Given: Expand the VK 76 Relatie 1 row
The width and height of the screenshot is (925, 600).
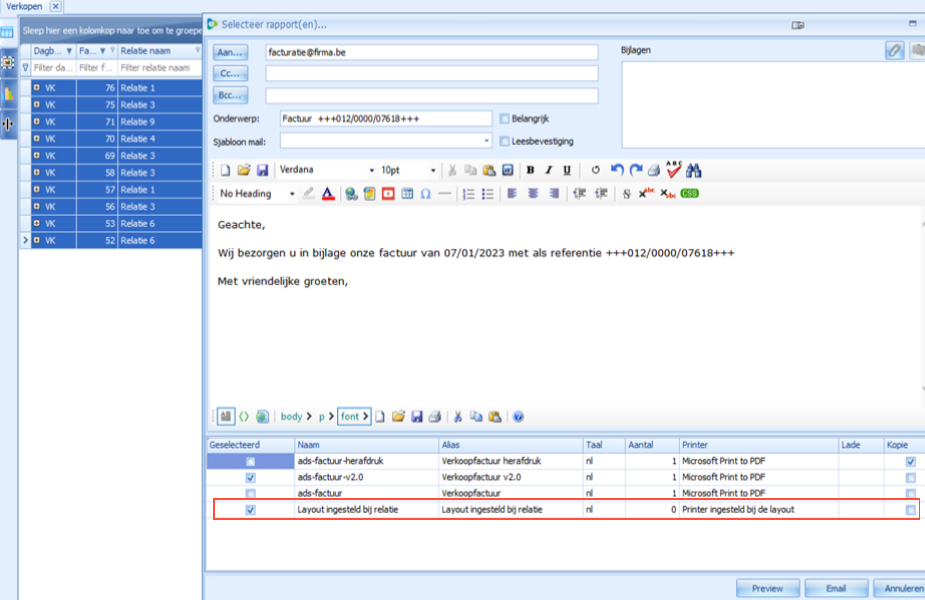Looking at the screenshot, I should [x=37, y=88].
